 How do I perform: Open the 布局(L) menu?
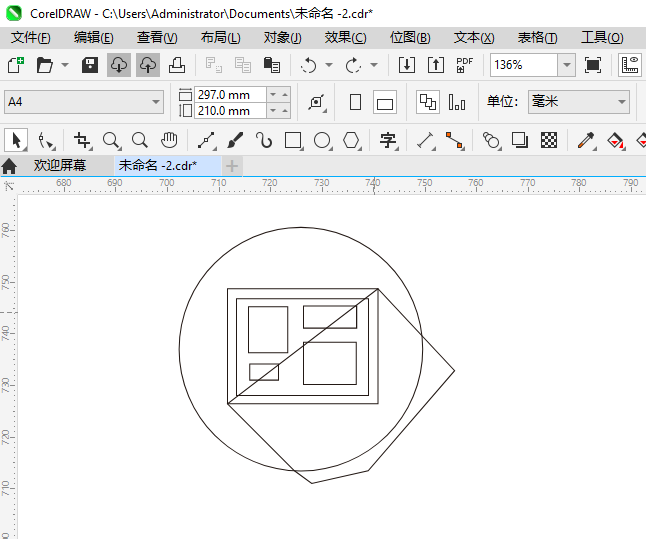coord(220,38)
